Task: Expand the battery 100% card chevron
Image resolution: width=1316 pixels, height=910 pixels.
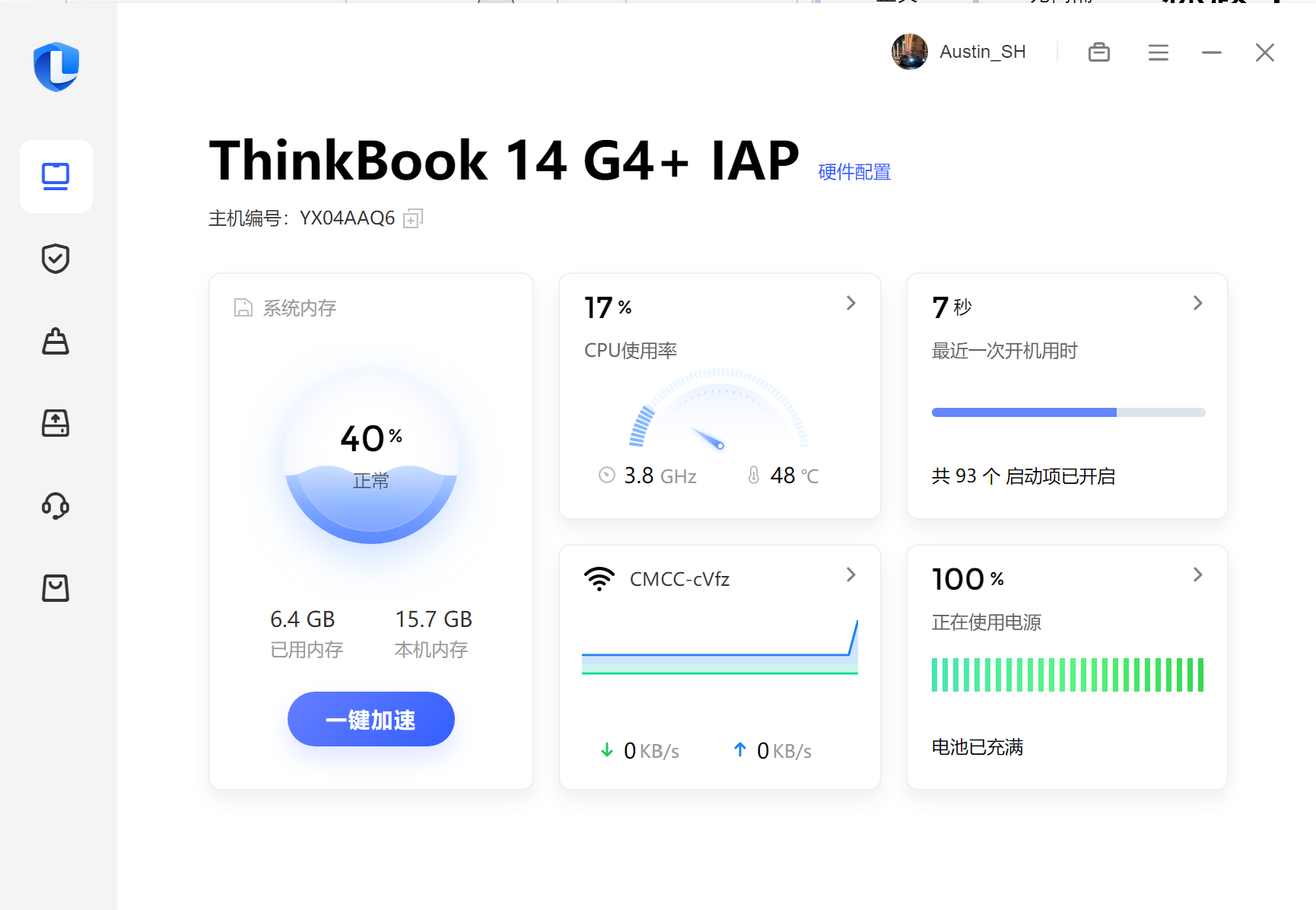Action: [1198, 575]
